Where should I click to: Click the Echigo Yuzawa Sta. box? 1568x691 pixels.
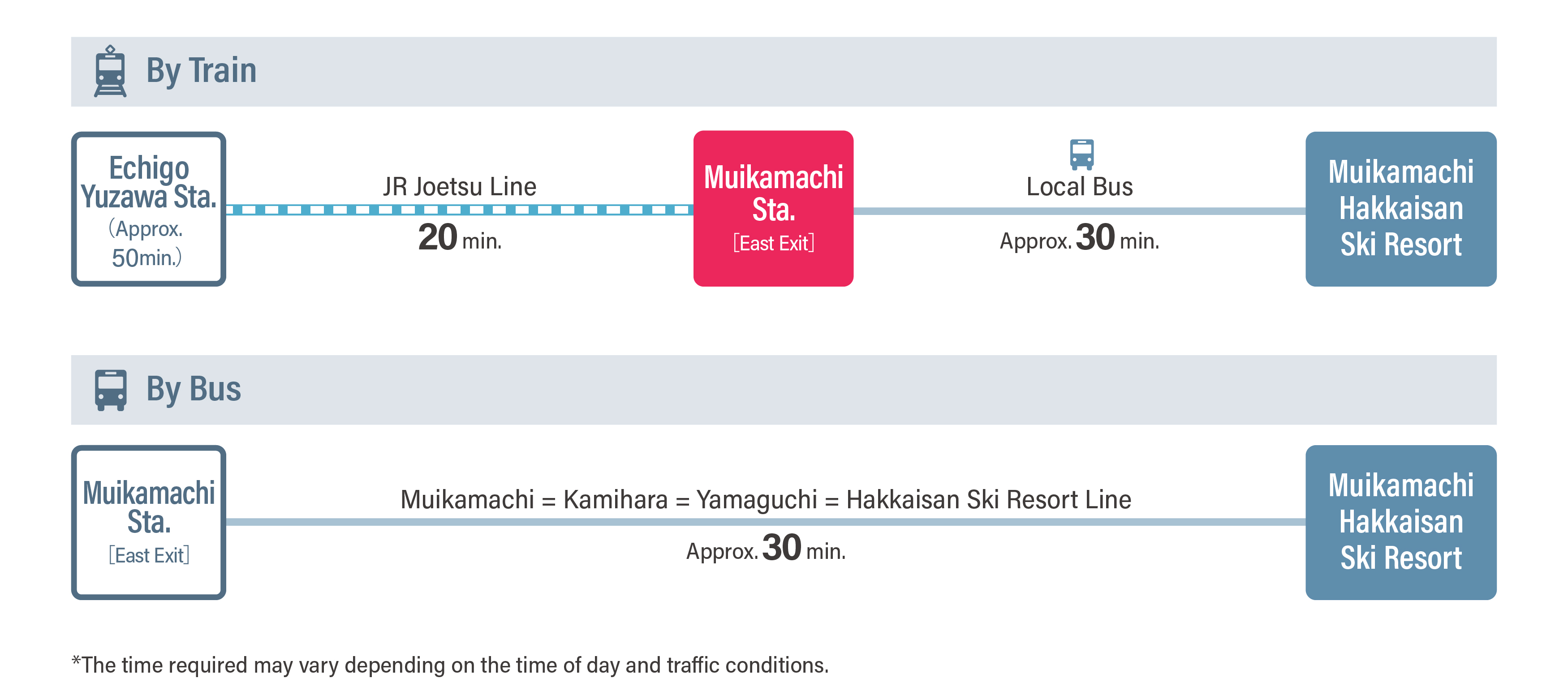[149, 209]
